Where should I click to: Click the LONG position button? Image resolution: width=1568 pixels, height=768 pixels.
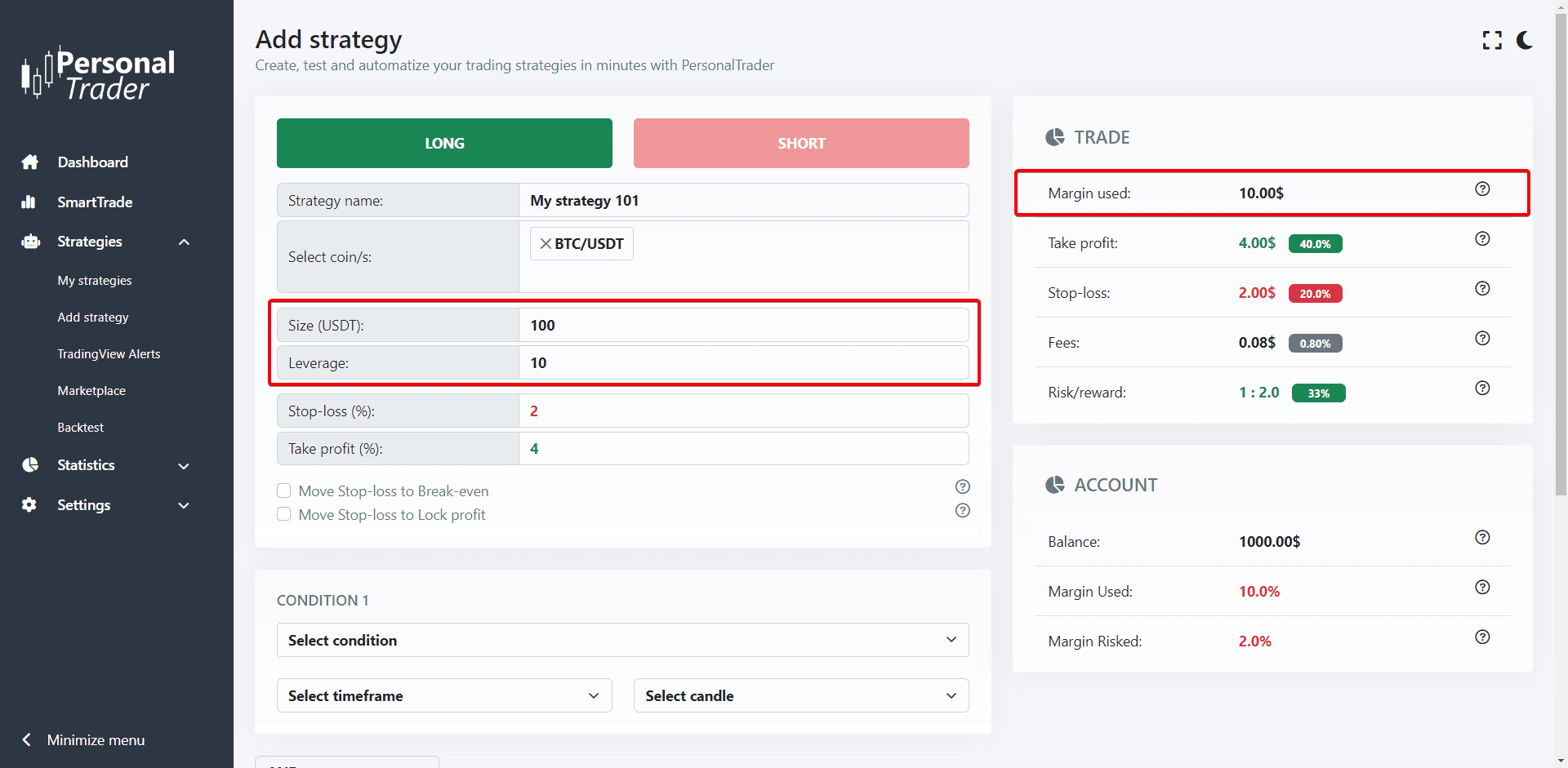(444, 144)
